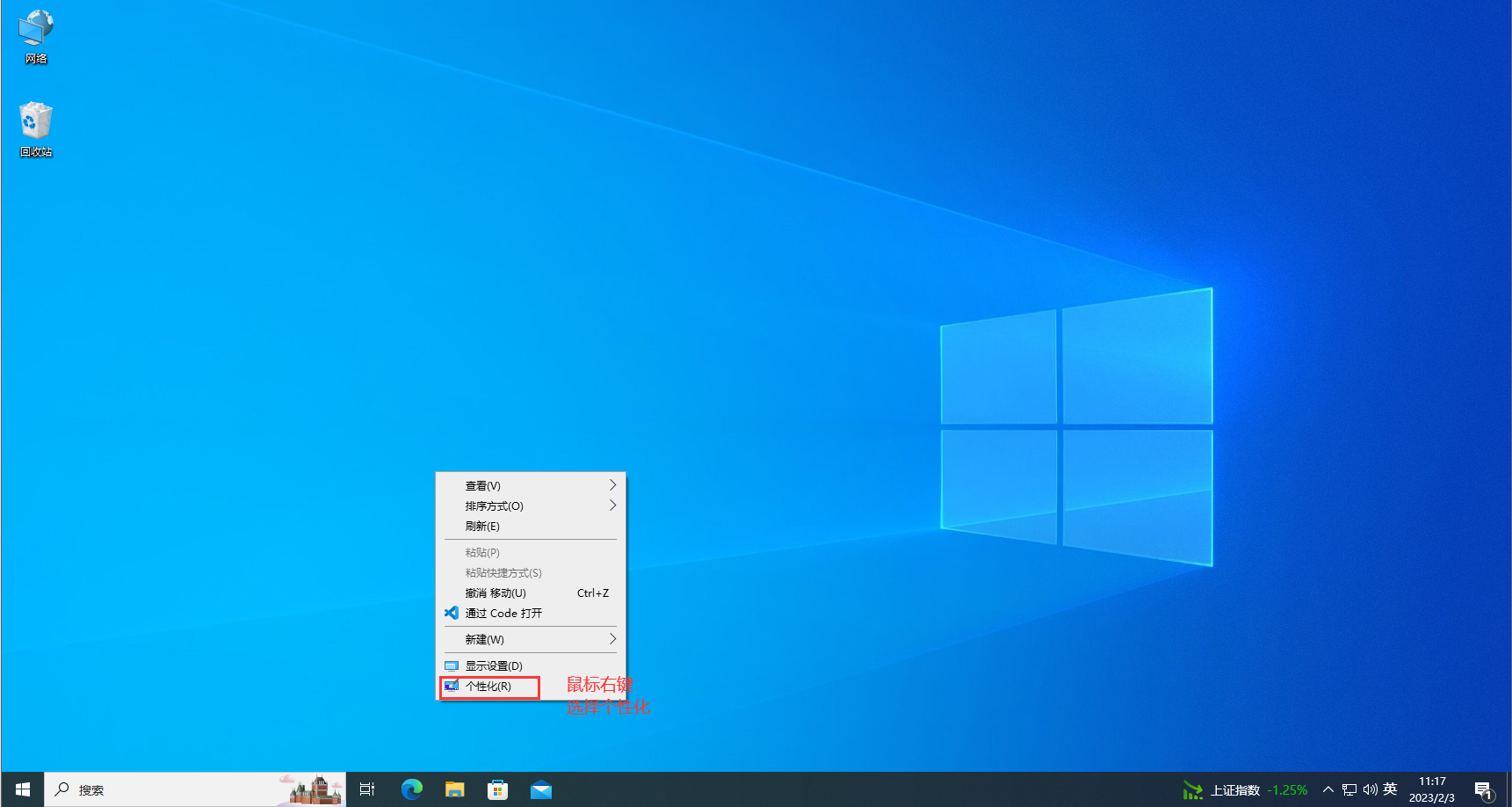This screenshot has width=1512, height=807.
Task: Open the network status tray icon
Action: (x=1349, y=789)
